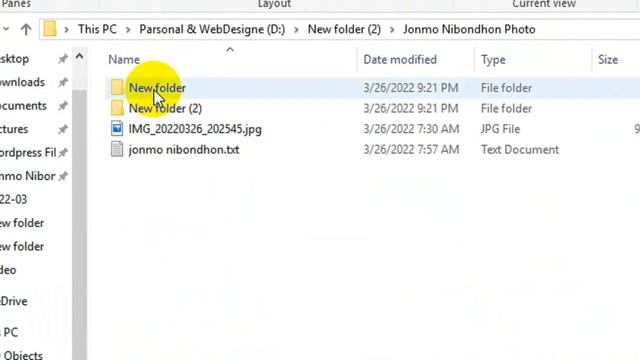Click pin icon next to Desktop
This screenshot has width=640, height=360.
tap(63, 59)
